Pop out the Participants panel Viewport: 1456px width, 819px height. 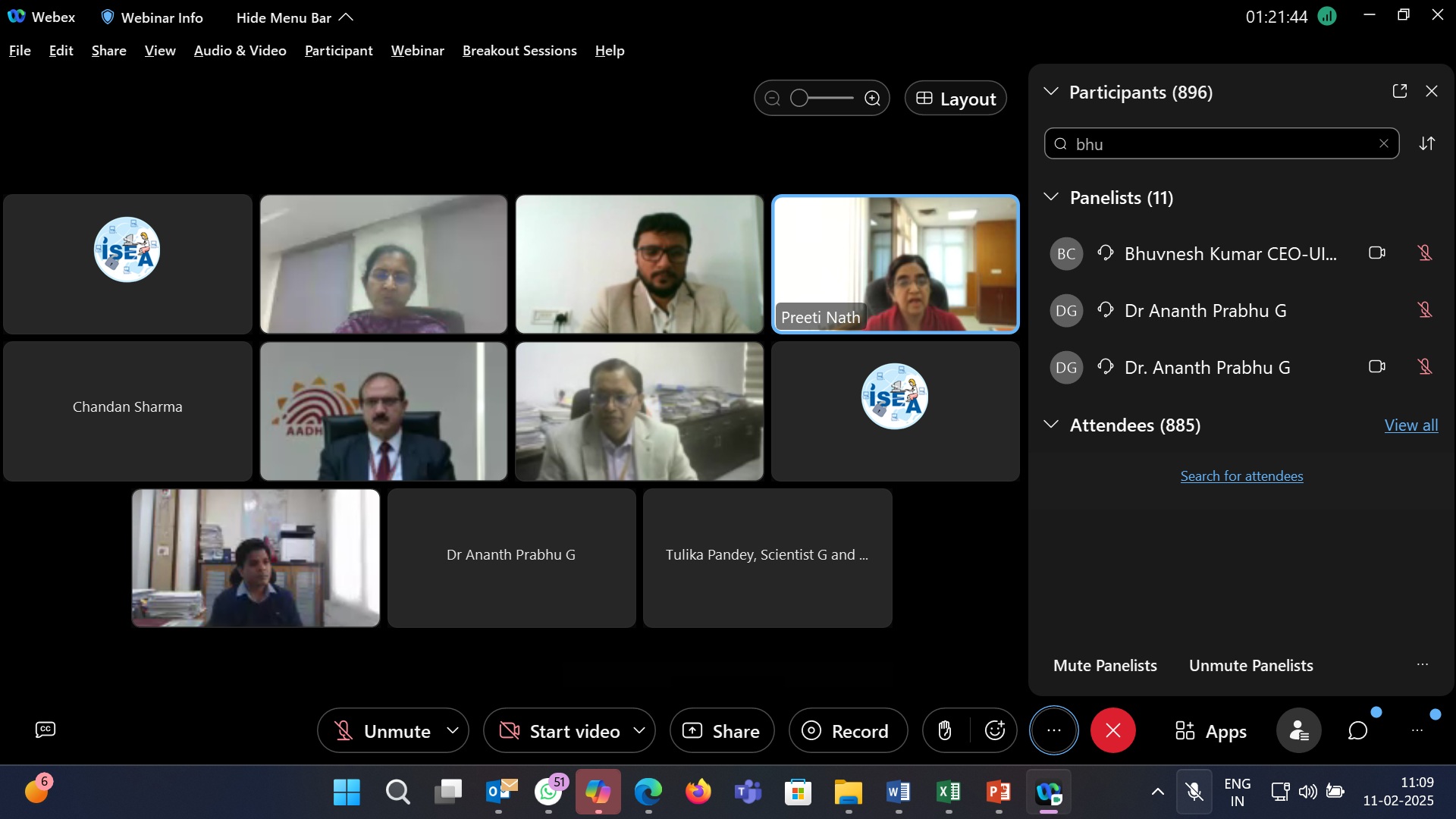[x=1400, y=91]
